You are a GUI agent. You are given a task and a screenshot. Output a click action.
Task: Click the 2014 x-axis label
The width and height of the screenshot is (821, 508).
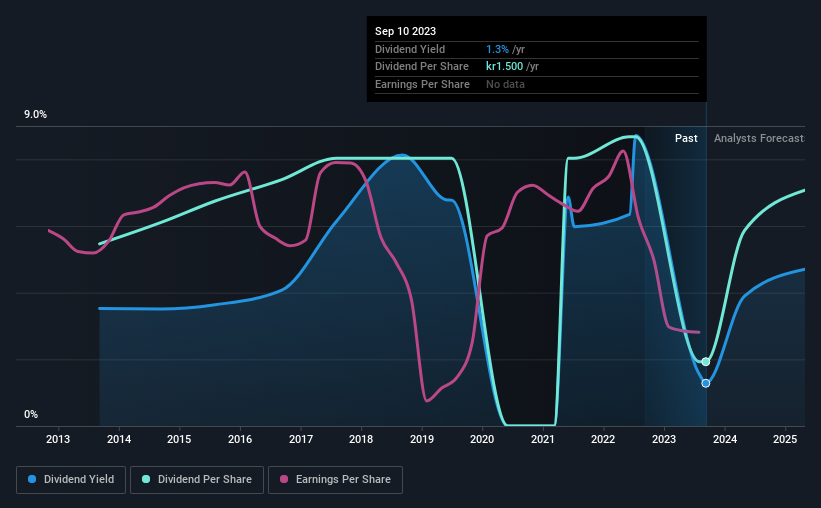119,439
